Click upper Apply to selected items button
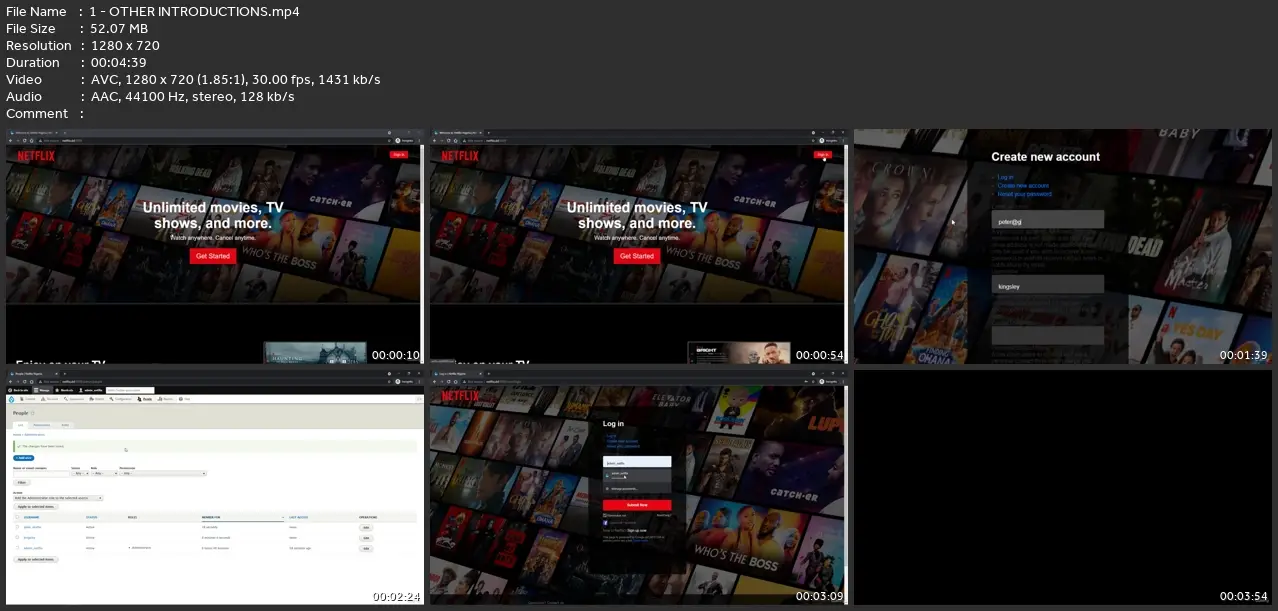 pos(36,507)
